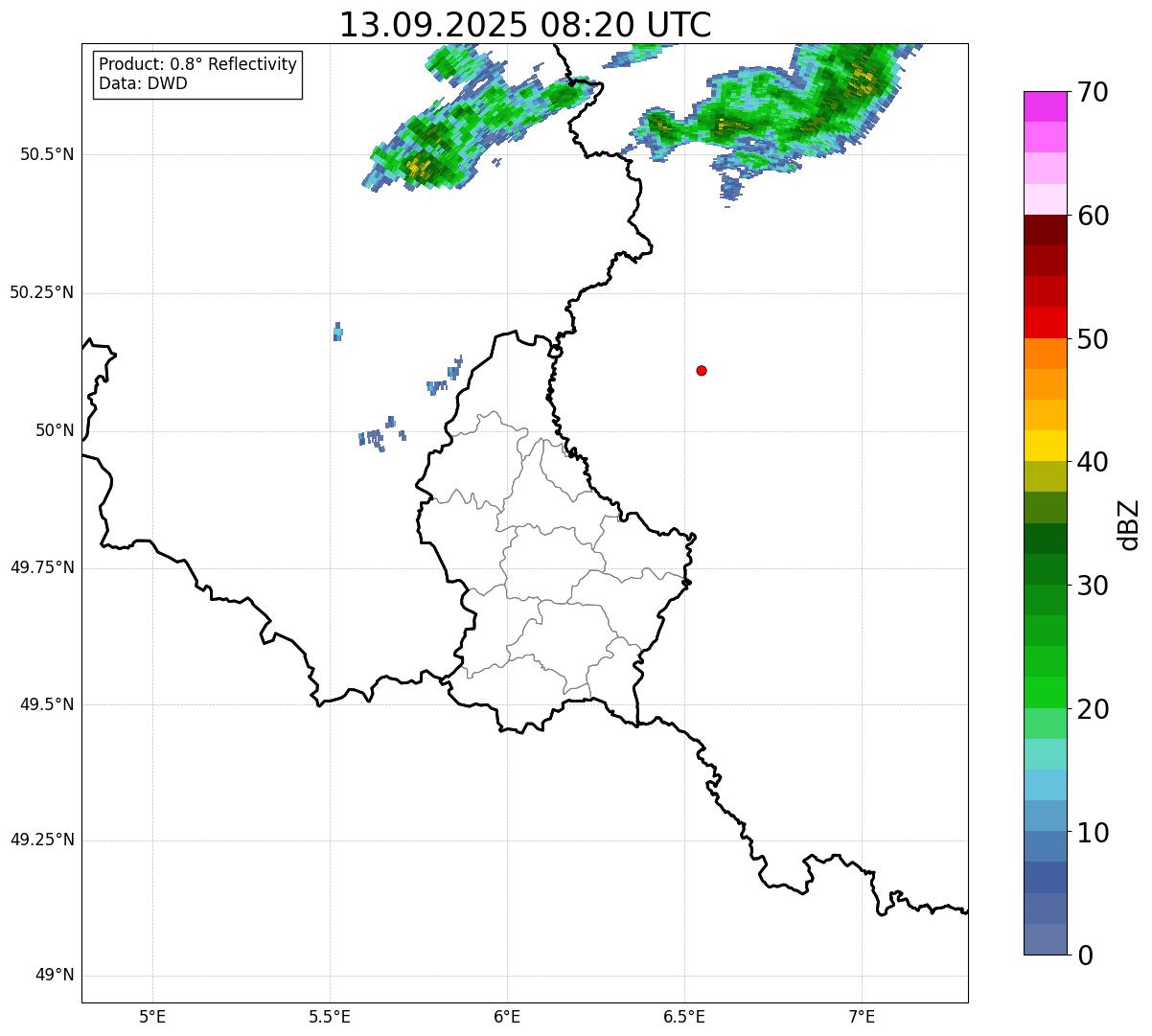Screen dimensions: 1152x1036
Task: Click the dark maroon colorbar segment
Action: [1045, 230]
